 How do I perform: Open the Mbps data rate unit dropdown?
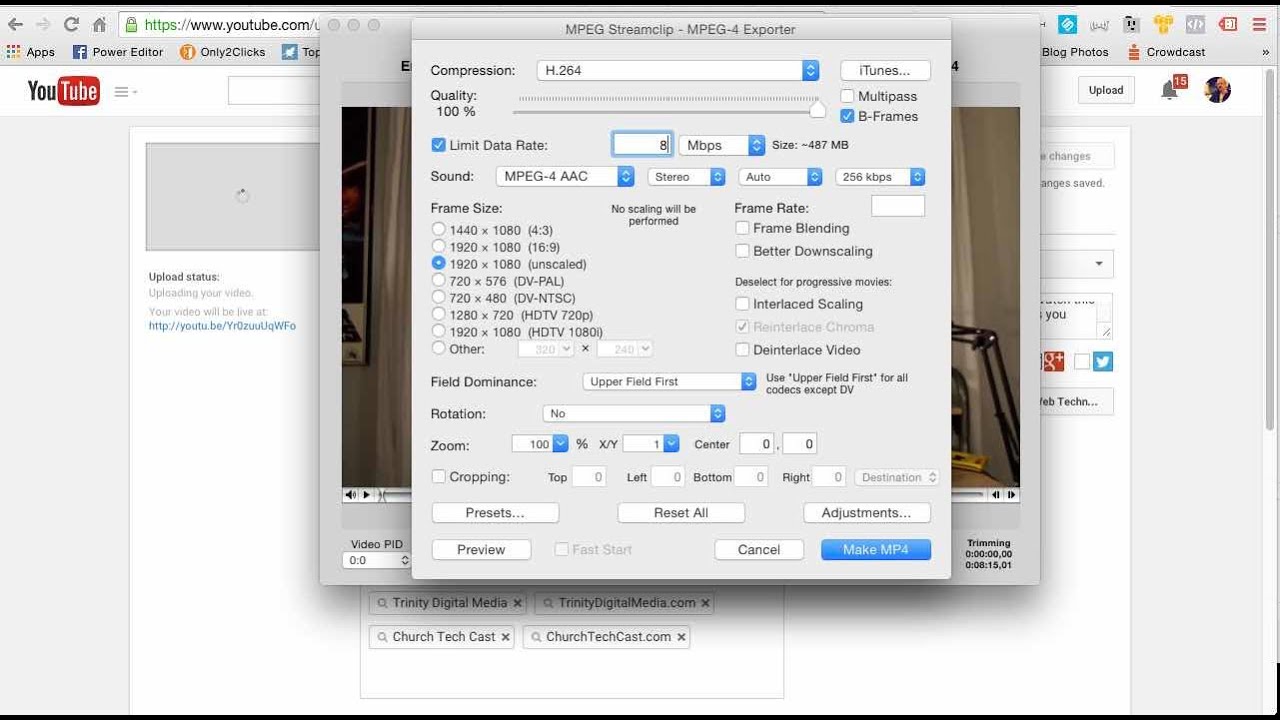(x=721, y=145)
